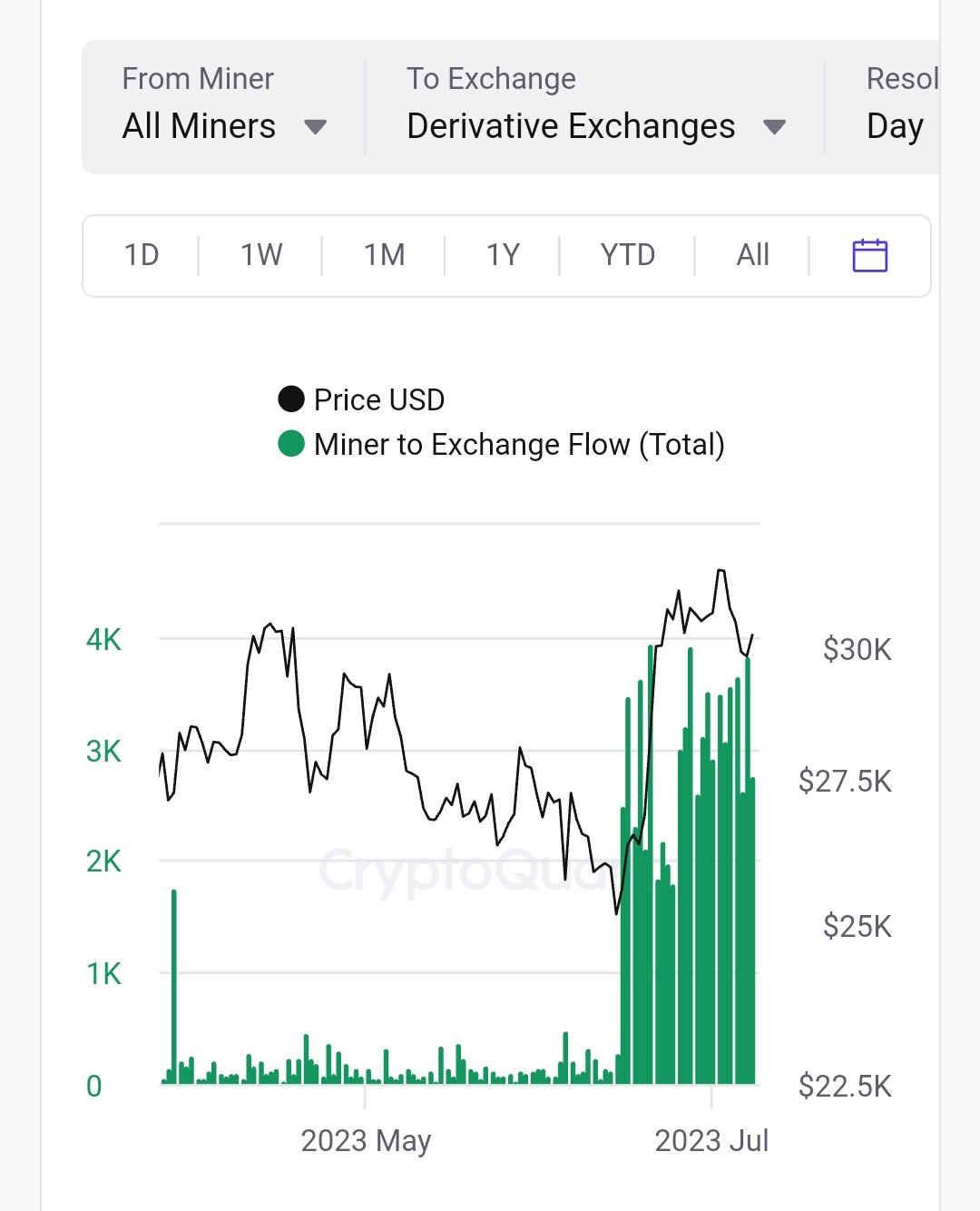Switch chart to YTD range

pos(627,255)
